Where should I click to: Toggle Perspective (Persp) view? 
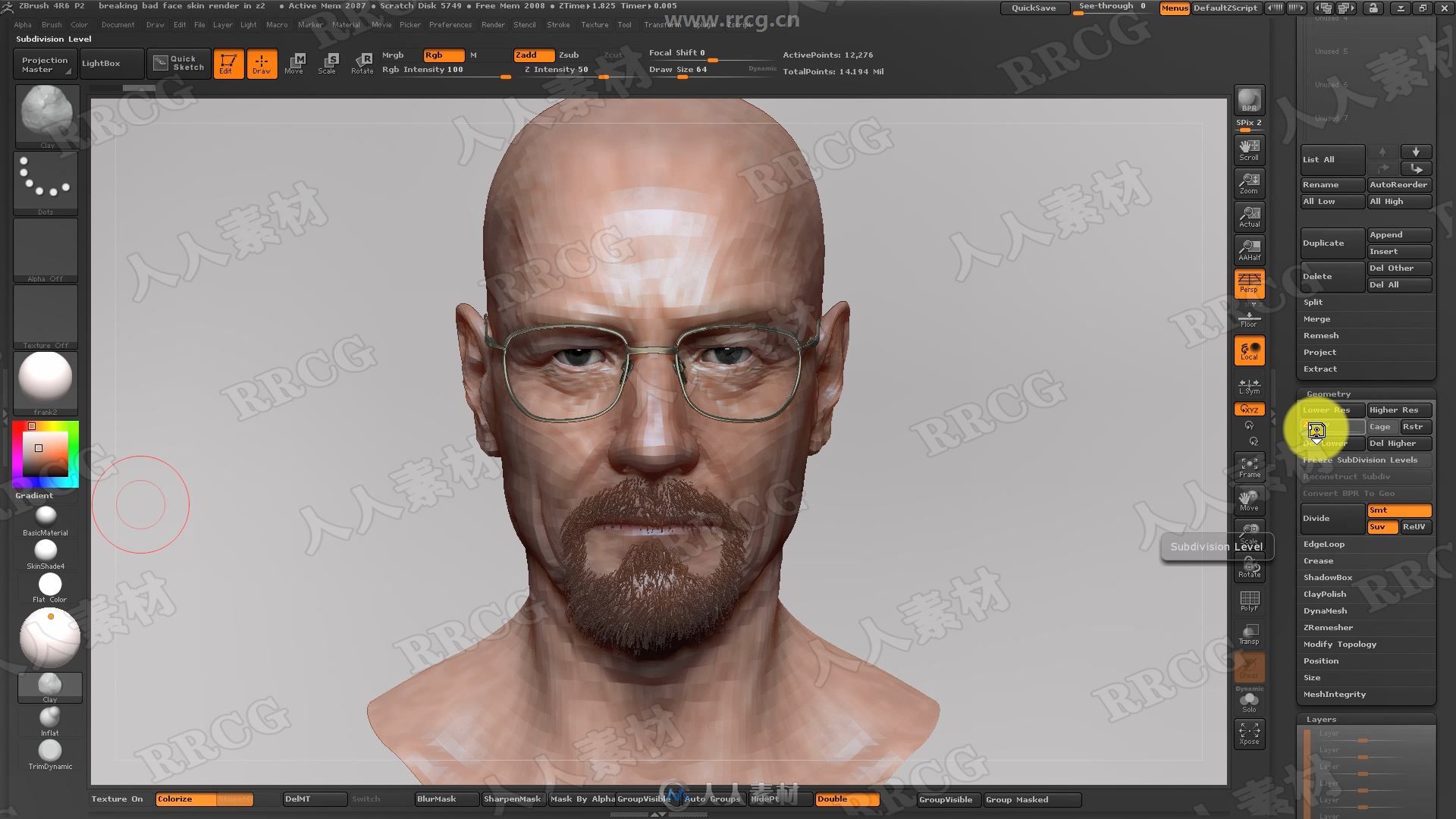click(x=1249, y=283)
